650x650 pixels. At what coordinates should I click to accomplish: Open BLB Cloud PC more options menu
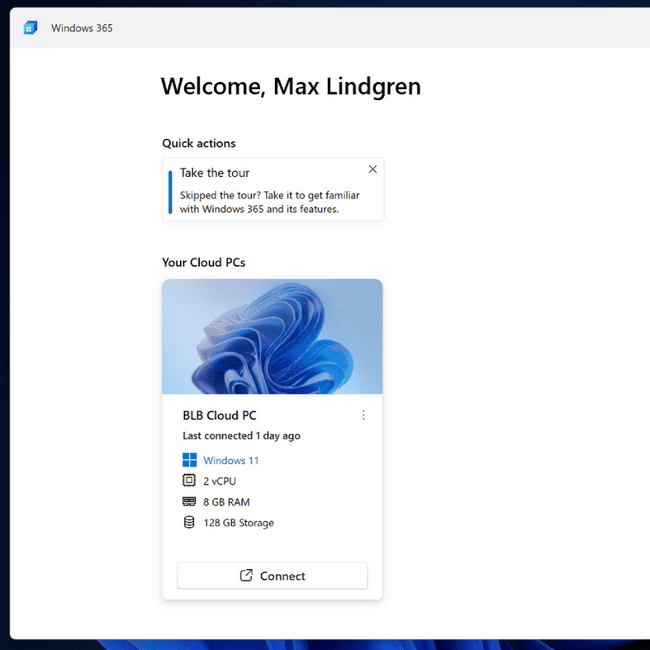pyautogui.click(x=363, y=415)
